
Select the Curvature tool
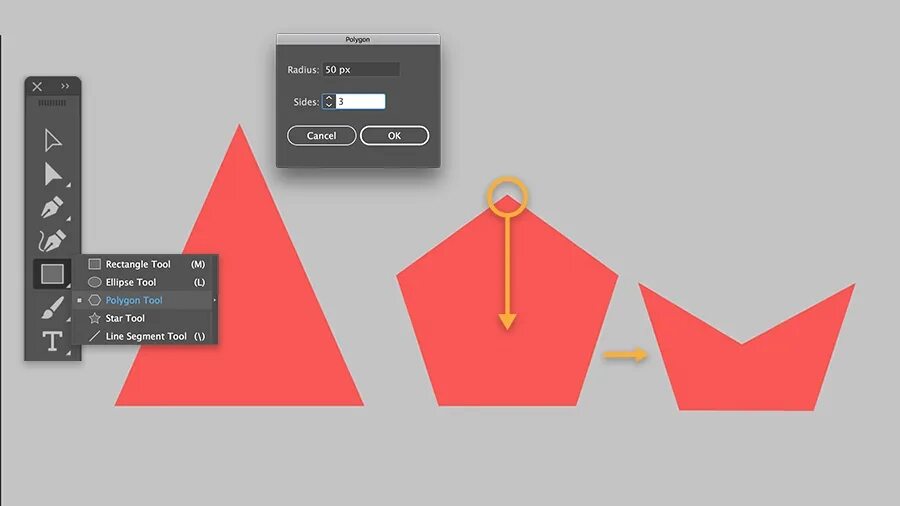point(52,241)
